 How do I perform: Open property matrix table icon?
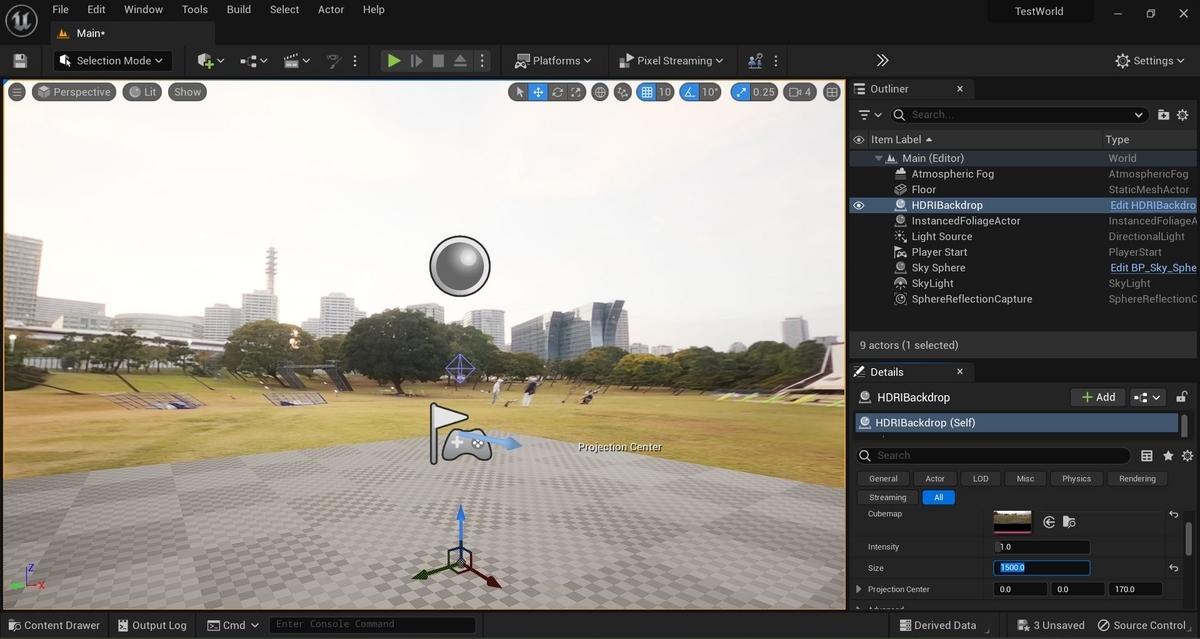pyautogui.click(x=1147, y=455)
